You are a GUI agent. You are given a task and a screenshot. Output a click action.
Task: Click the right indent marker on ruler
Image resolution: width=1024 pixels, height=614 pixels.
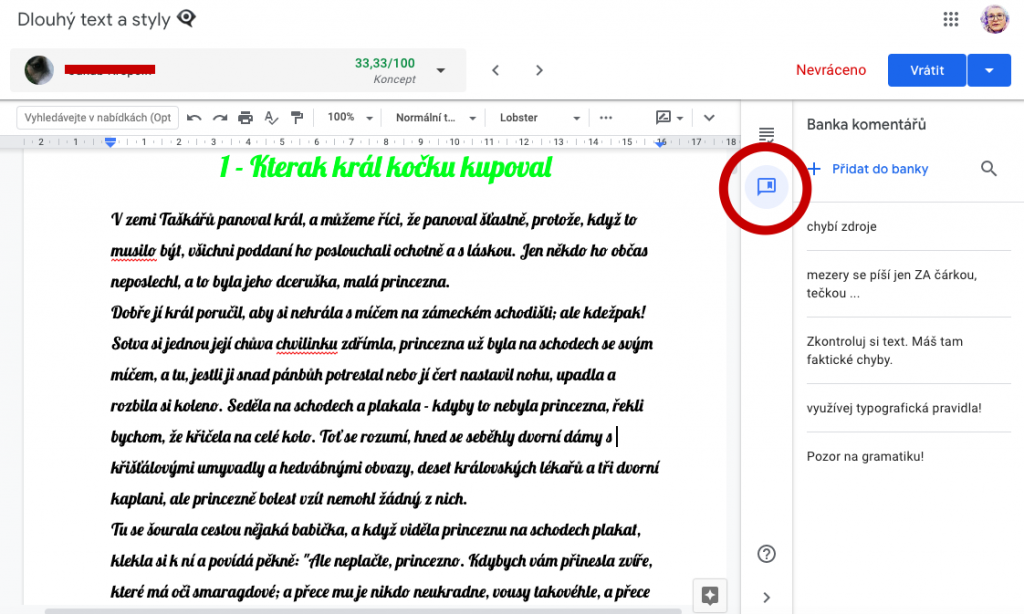point(660,142)
